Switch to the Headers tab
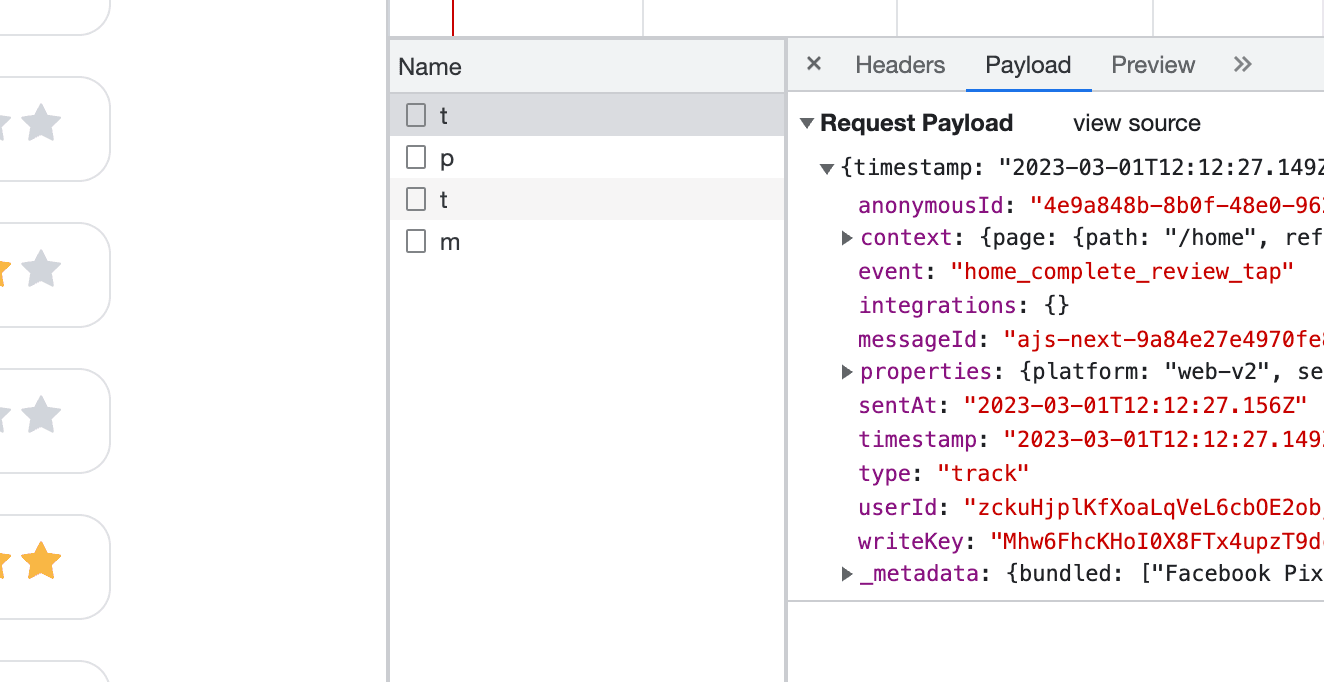The width and height of the screenshot is (1324, 682). click(x=900, y=65)
